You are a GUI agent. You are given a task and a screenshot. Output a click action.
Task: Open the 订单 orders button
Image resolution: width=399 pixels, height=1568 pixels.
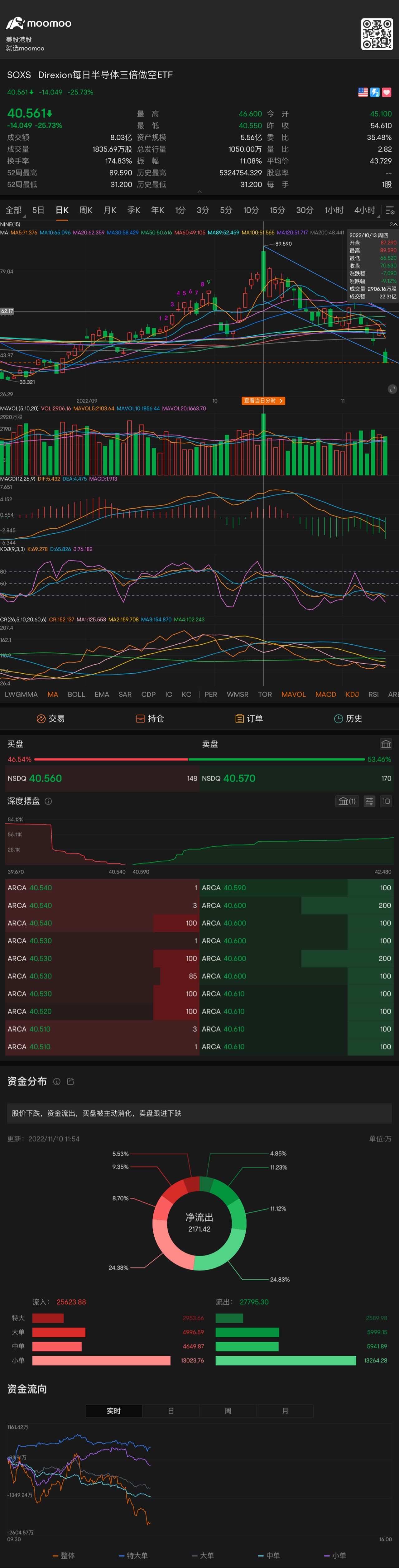(249, 718)
